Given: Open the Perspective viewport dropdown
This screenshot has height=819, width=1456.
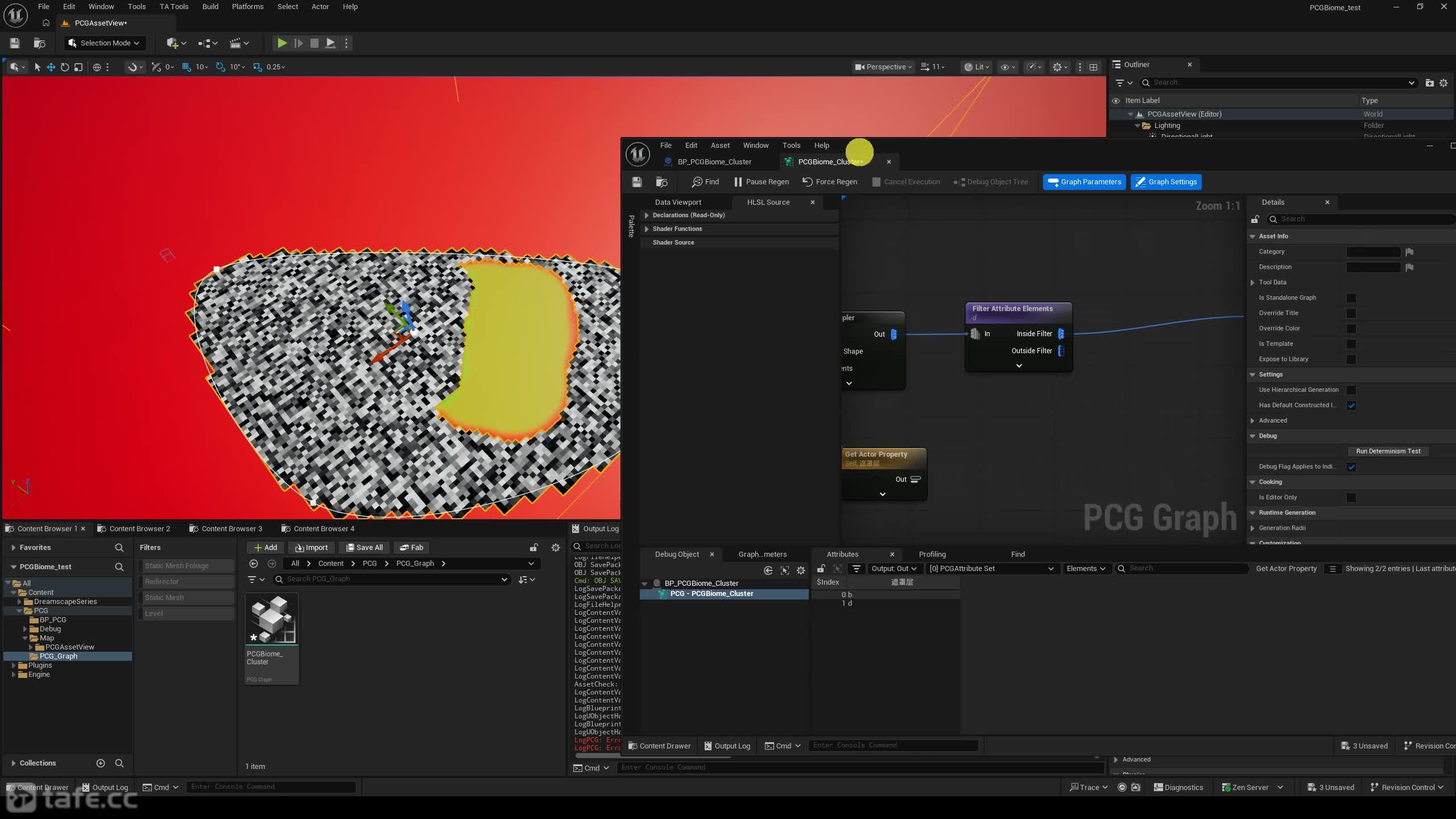Looking at the screenshot, I should (883, 67).
